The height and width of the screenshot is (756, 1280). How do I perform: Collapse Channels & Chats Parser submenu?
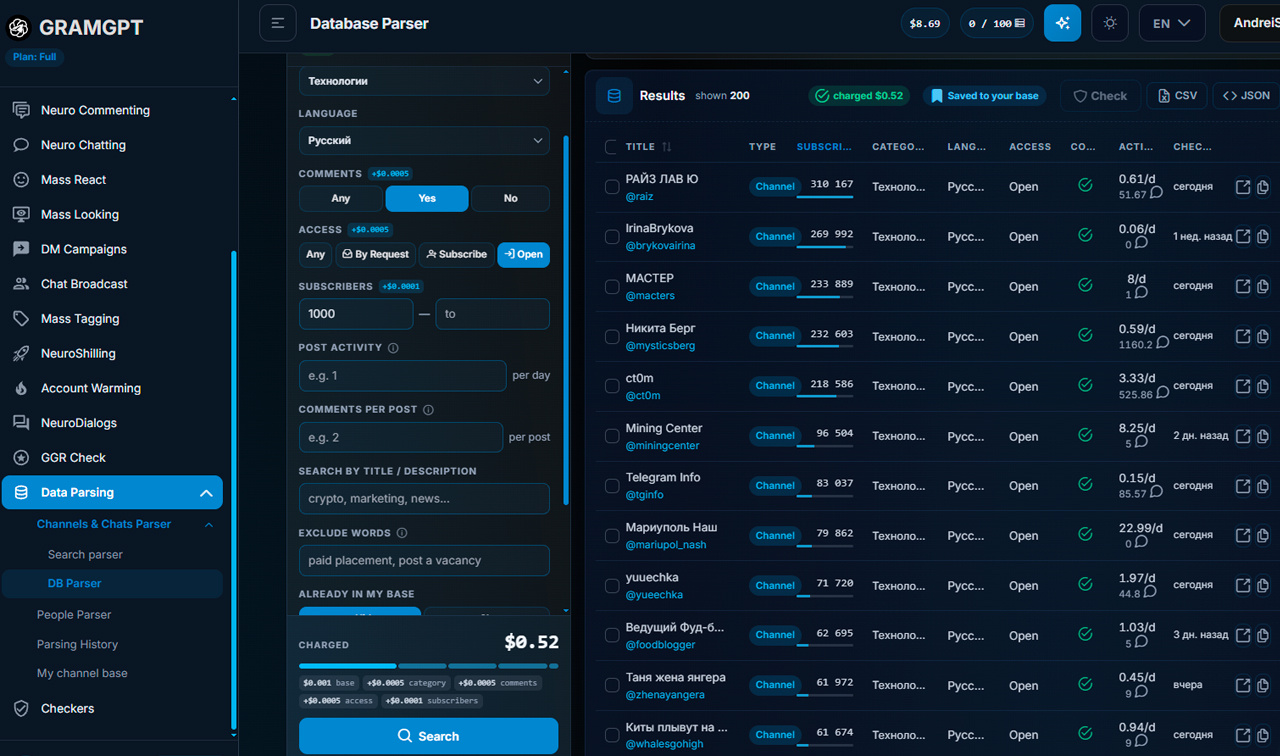click(x=209, y=525)
